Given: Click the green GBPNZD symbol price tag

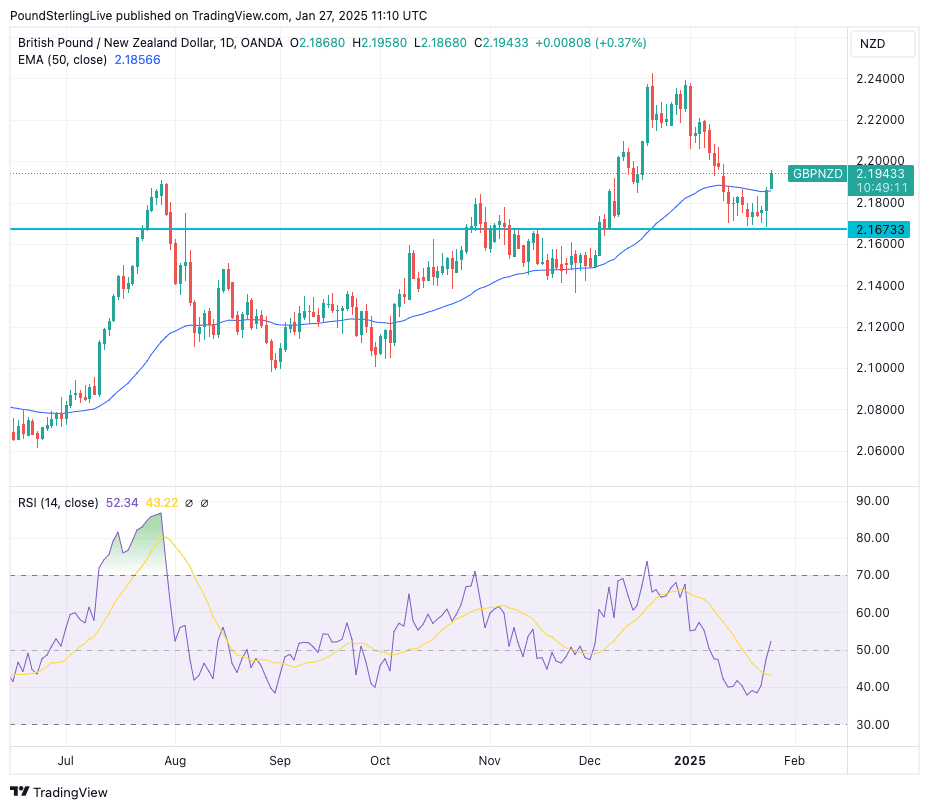Looking at the screenshot, I should (816, 174).
